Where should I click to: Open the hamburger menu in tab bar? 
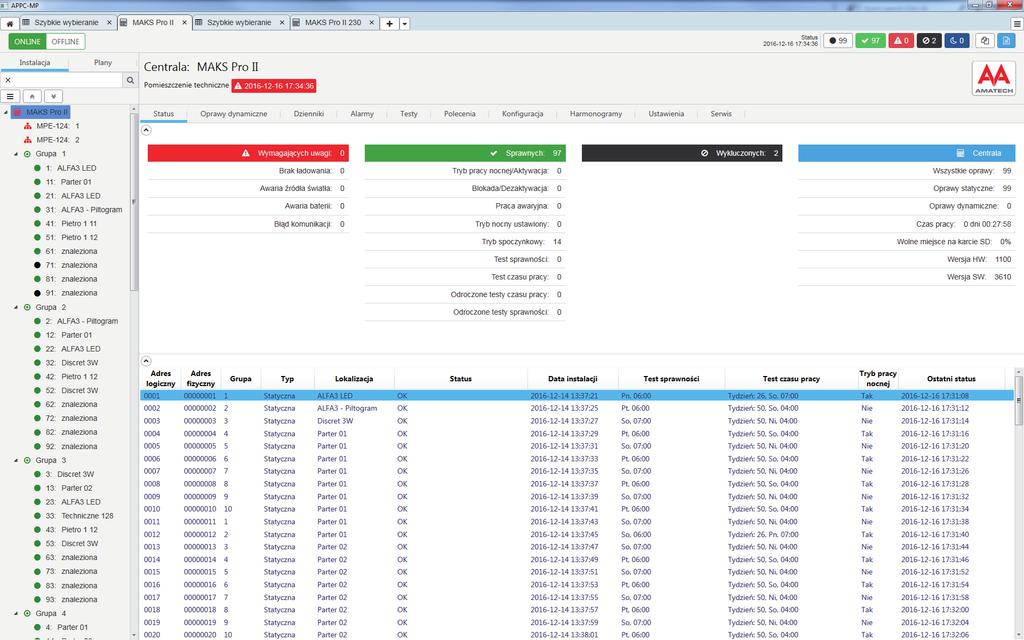[1017, 24]
